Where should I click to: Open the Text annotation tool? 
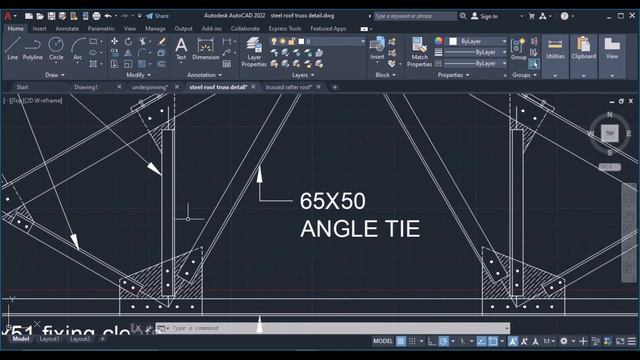[x=181, y=49]
